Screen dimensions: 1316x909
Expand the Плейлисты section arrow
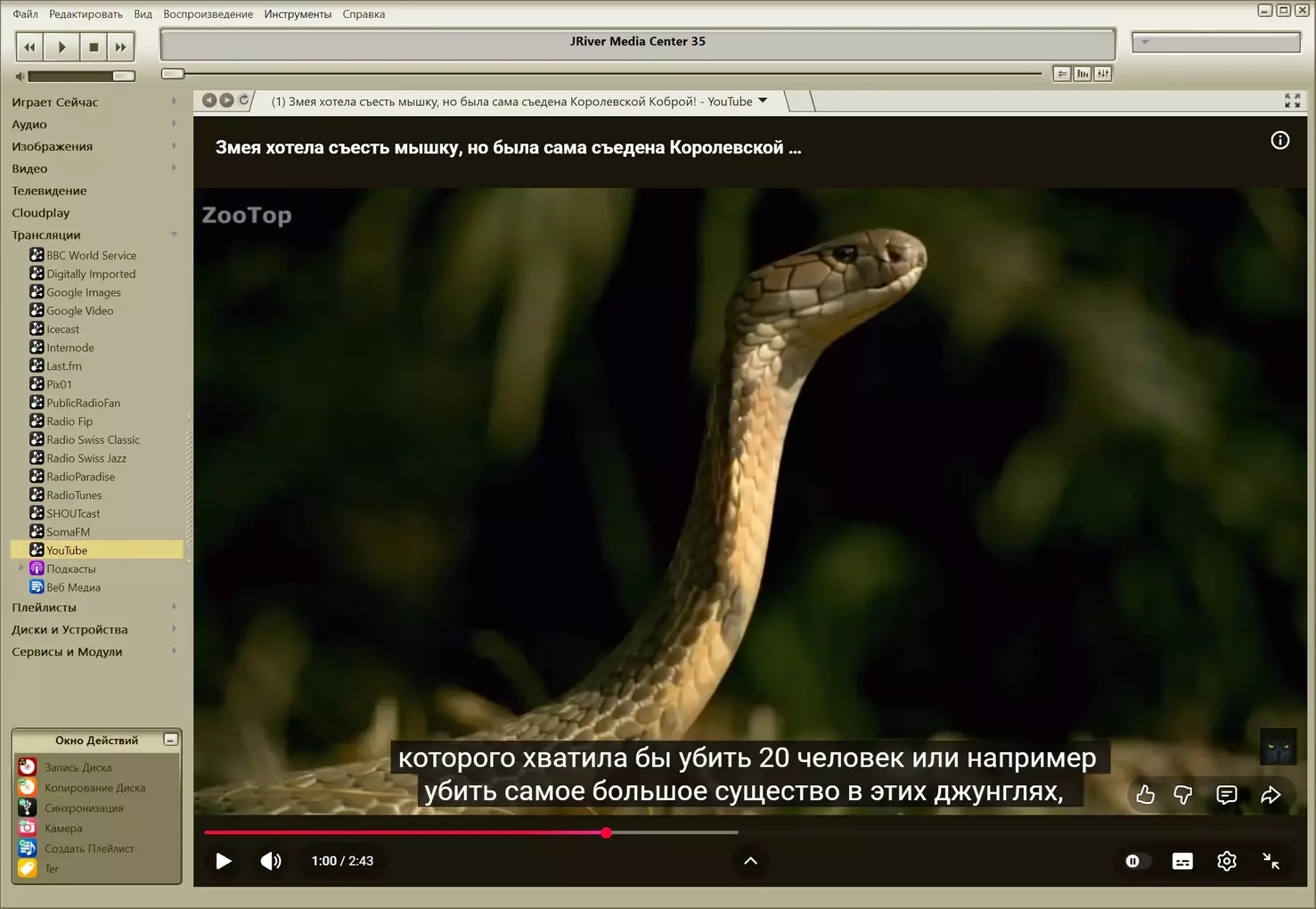174,608
